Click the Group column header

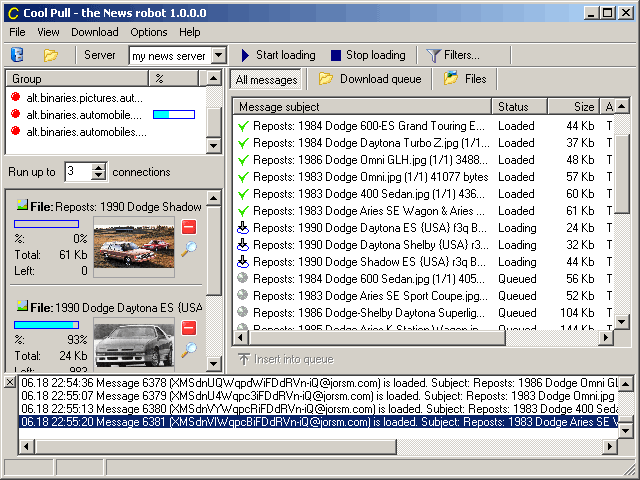click(77, 78)
